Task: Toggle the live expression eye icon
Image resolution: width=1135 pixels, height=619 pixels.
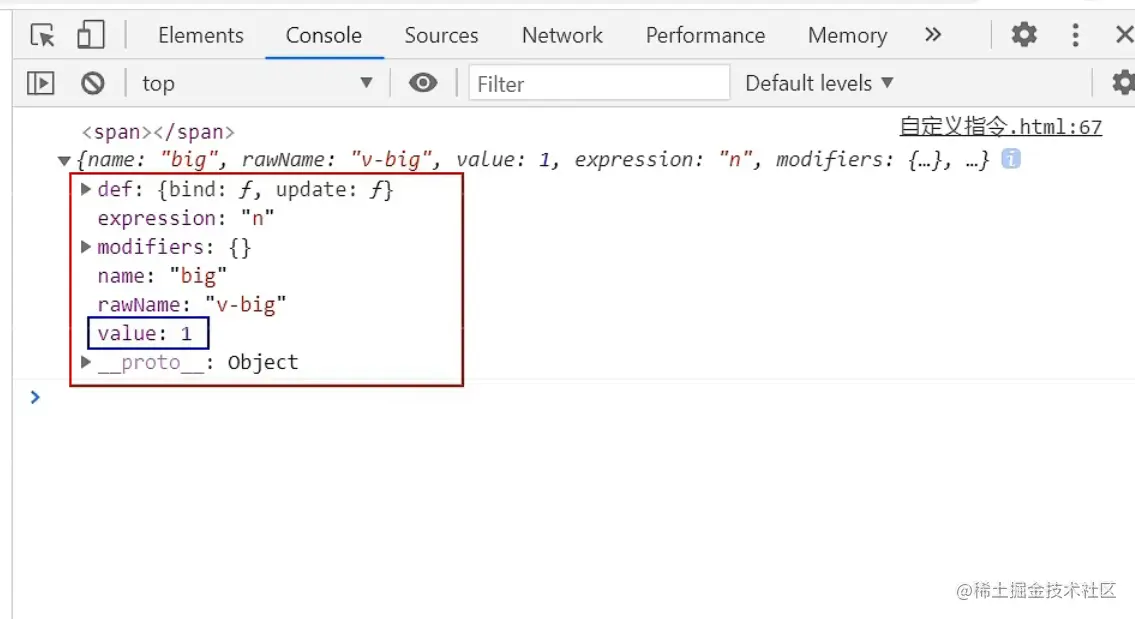Action: point(423,83)
